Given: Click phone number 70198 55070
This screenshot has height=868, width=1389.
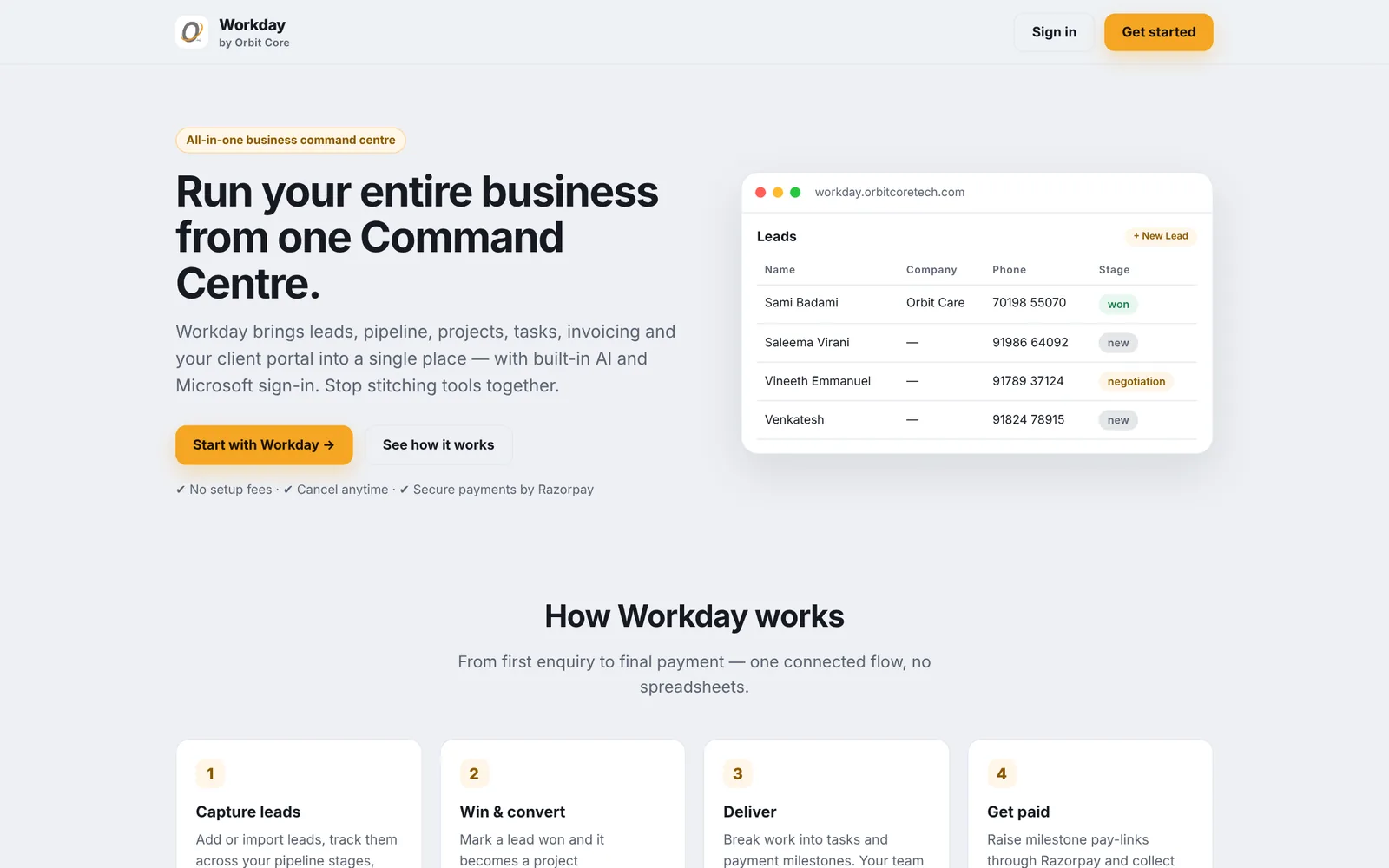Looking at the screenshot, I should point(1029,303).
